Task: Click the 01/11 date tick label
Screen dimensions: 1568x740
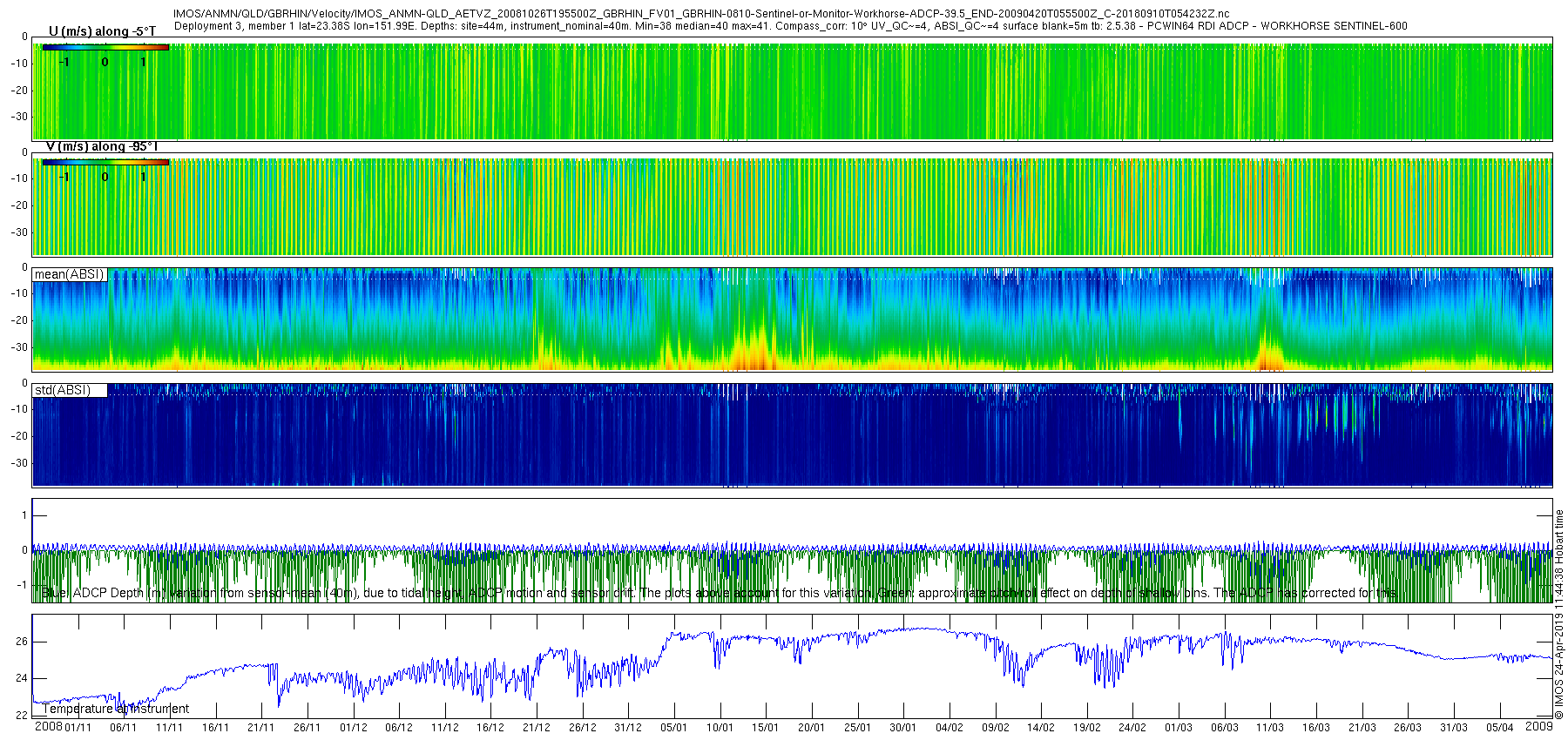Action: click(78, 728)
